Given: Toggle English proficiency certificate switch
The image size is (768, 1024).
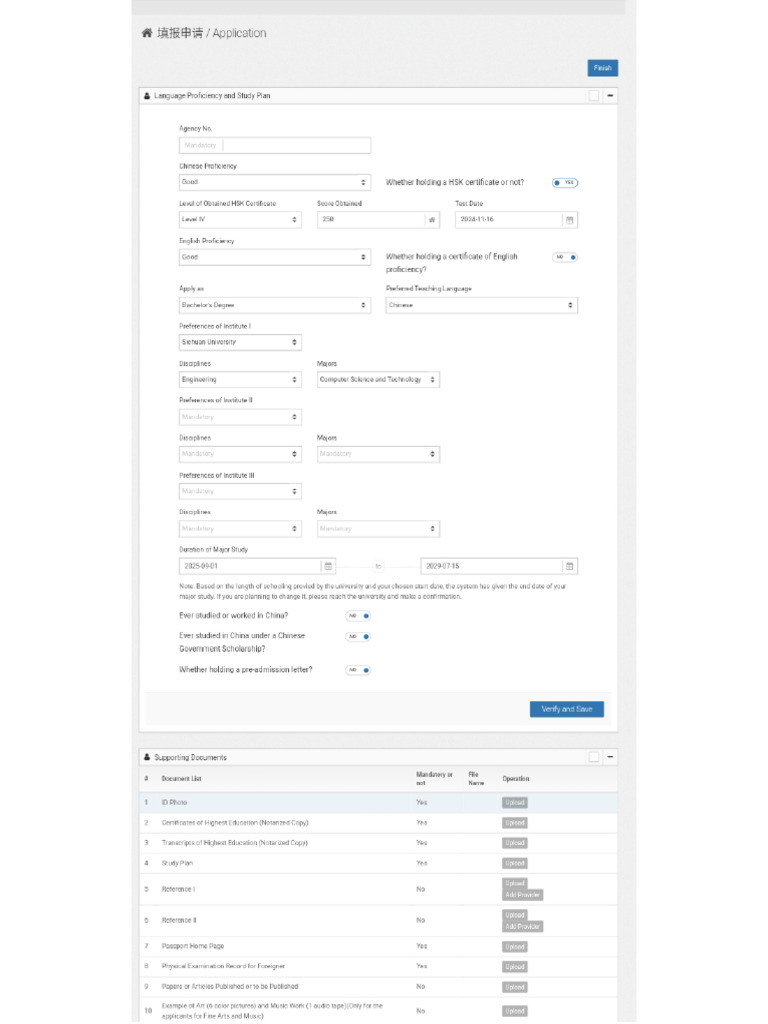Looking at the screenshot, I should click(x=566, y=257).
